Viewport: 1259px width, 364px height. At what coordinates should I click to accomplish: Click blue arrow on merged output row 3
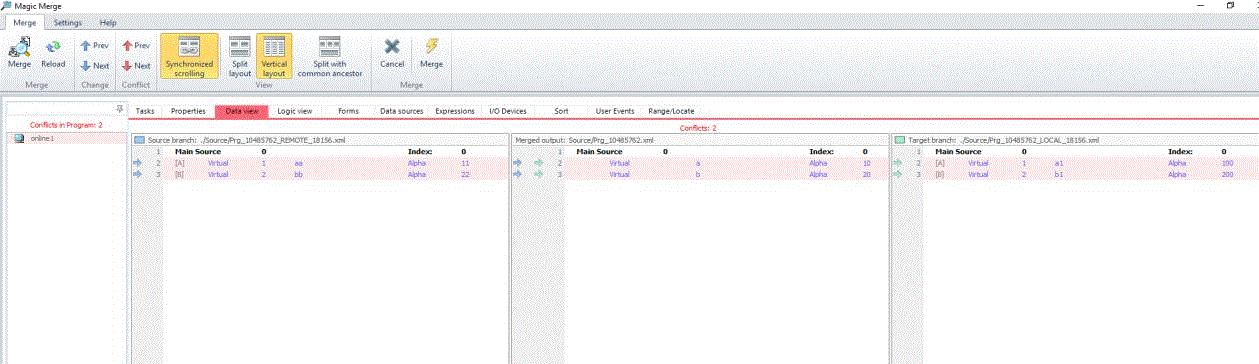coord(517,174)
